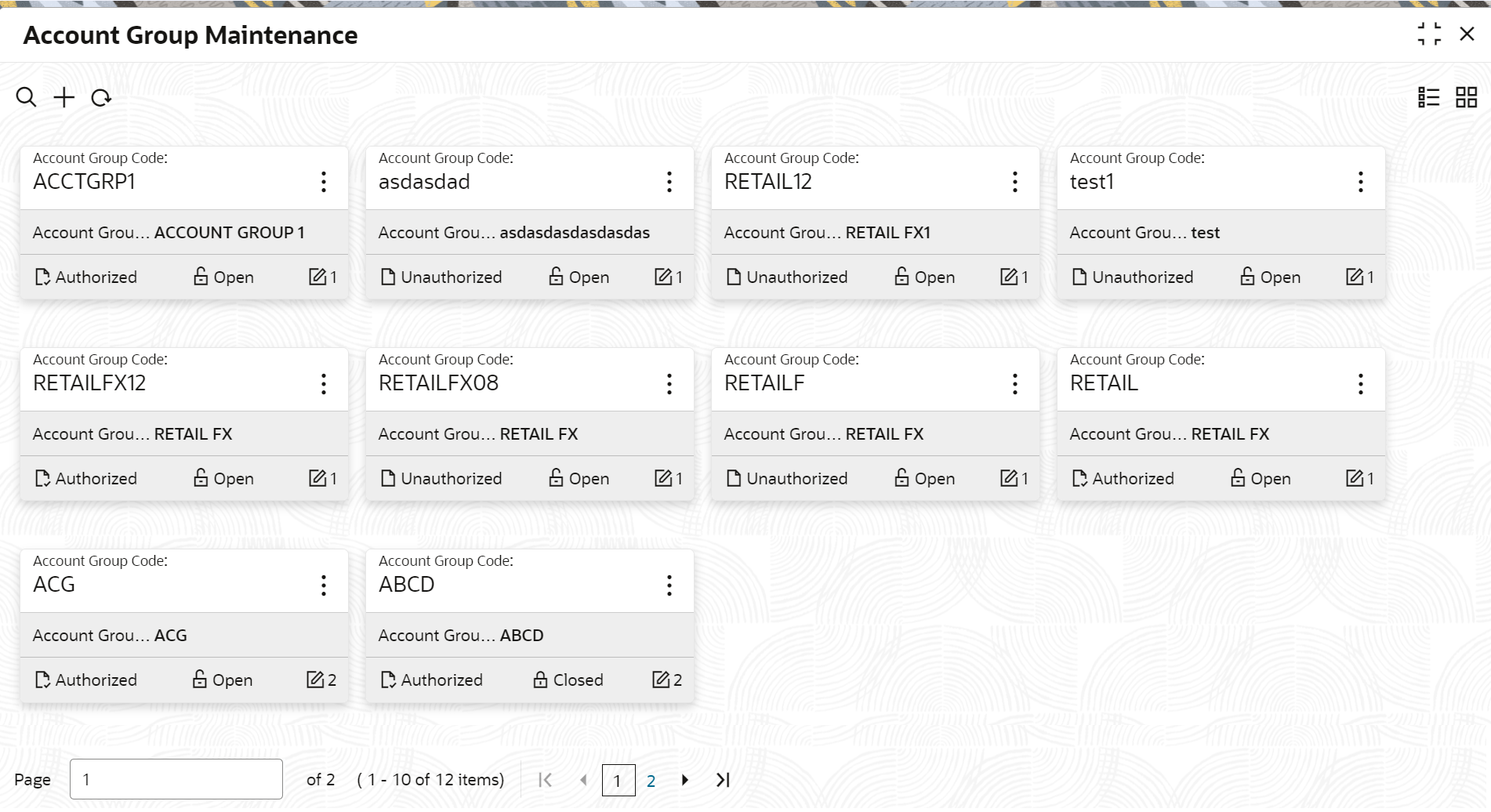Jump to the last page
This screenshot has width=1491, height=812.
click(x=723, y=780)
